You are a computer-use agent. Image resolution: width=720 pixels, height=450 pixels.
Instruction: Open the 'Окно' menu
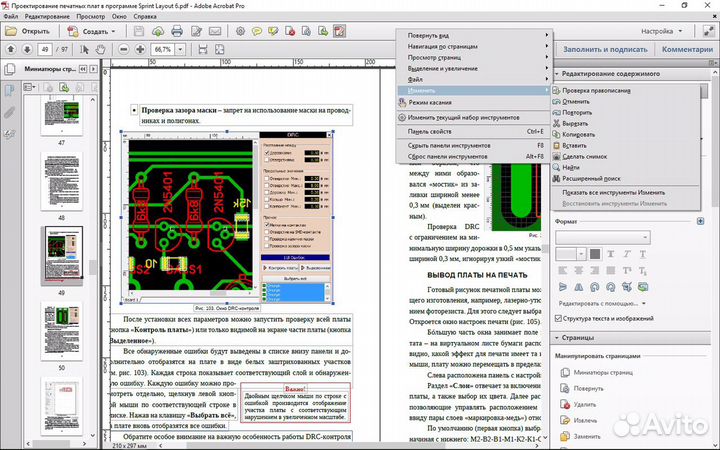[x=119, y=16]
